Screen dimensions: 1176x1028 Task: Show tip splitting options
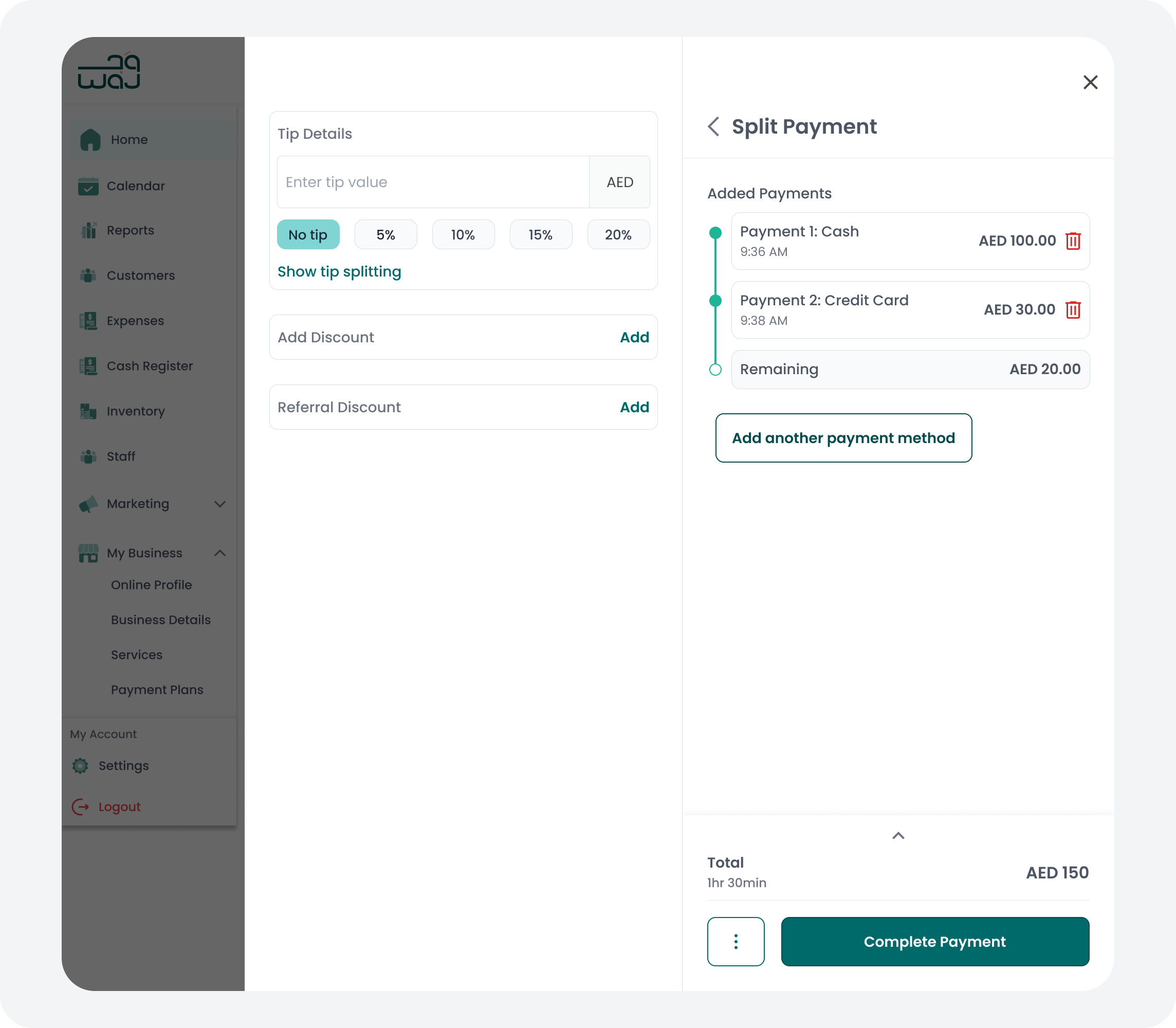pyautogui.click(x=339, y=271)
